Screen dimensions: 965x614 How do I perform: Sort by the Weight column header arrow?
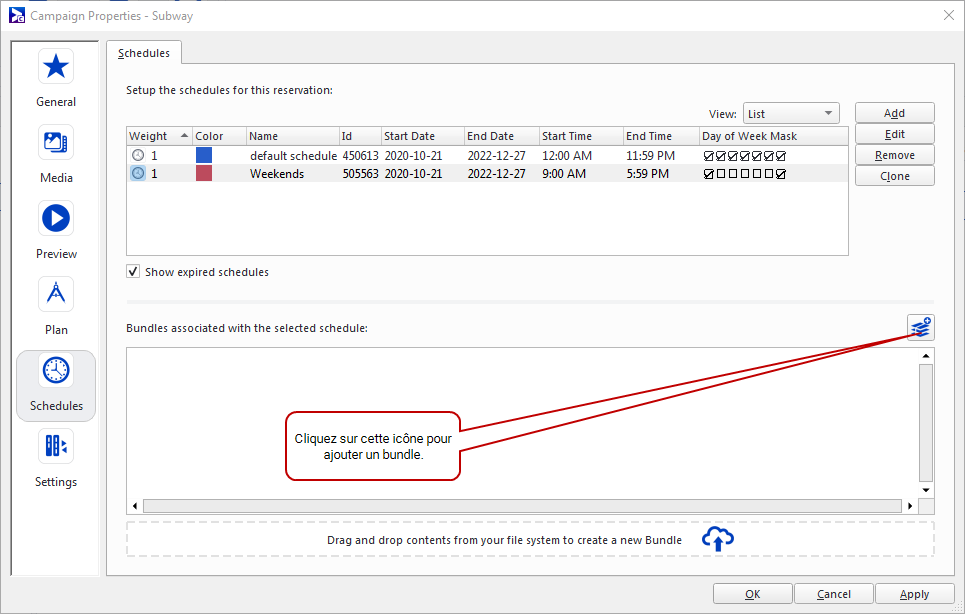click(185, 136)
